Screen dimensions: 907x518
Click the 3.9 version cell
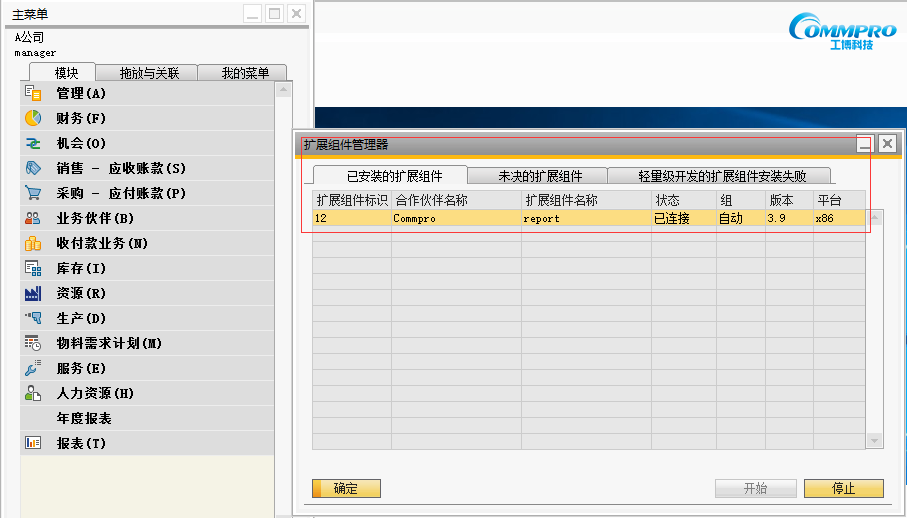click(790, 218)
